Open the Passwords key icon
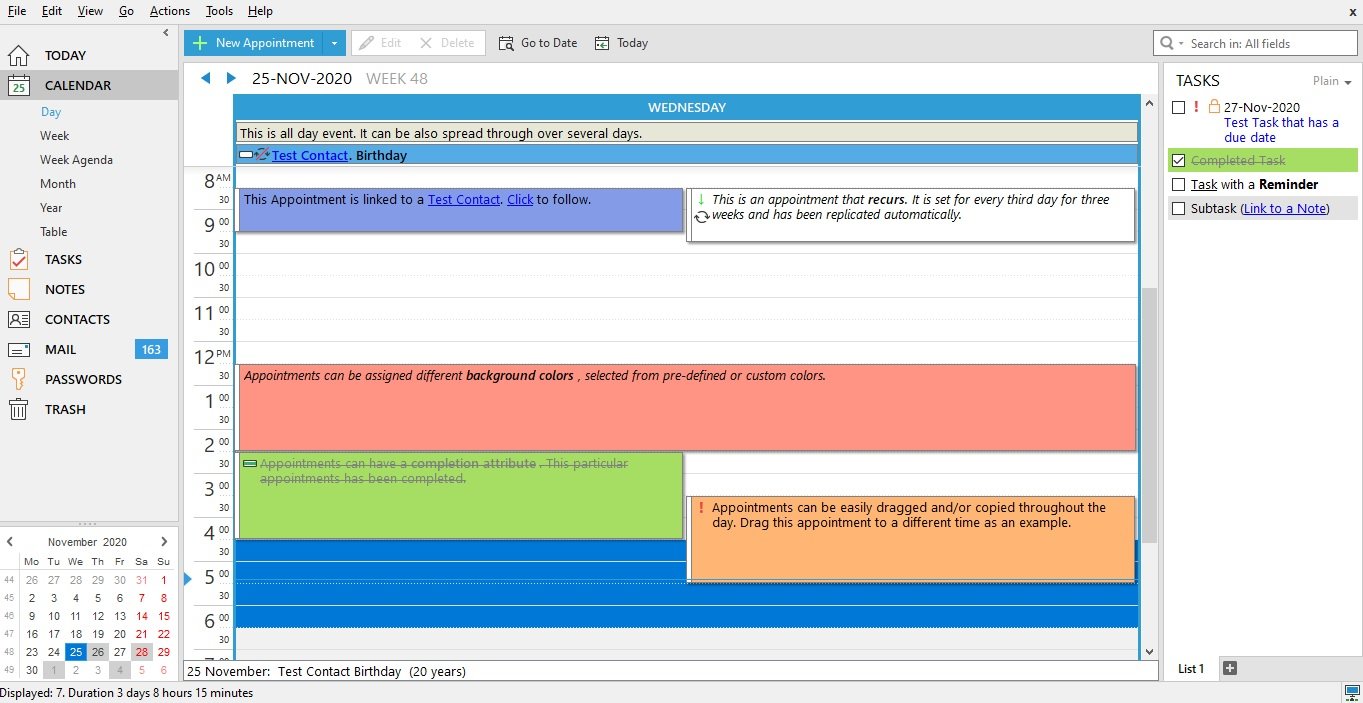Image resolution: width=1363 pixels, height=703 pixels. (x=19, y=379)
